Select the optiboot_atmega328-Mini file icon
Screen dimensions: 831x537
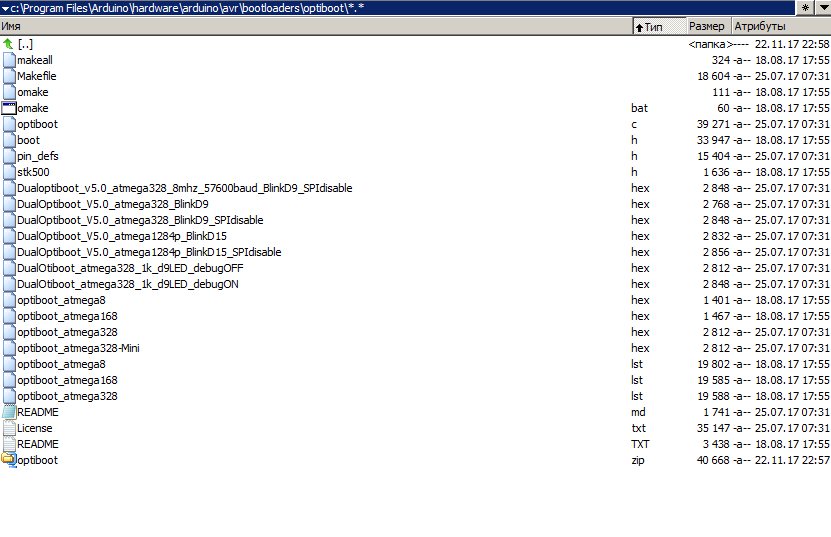coord(9,348)
